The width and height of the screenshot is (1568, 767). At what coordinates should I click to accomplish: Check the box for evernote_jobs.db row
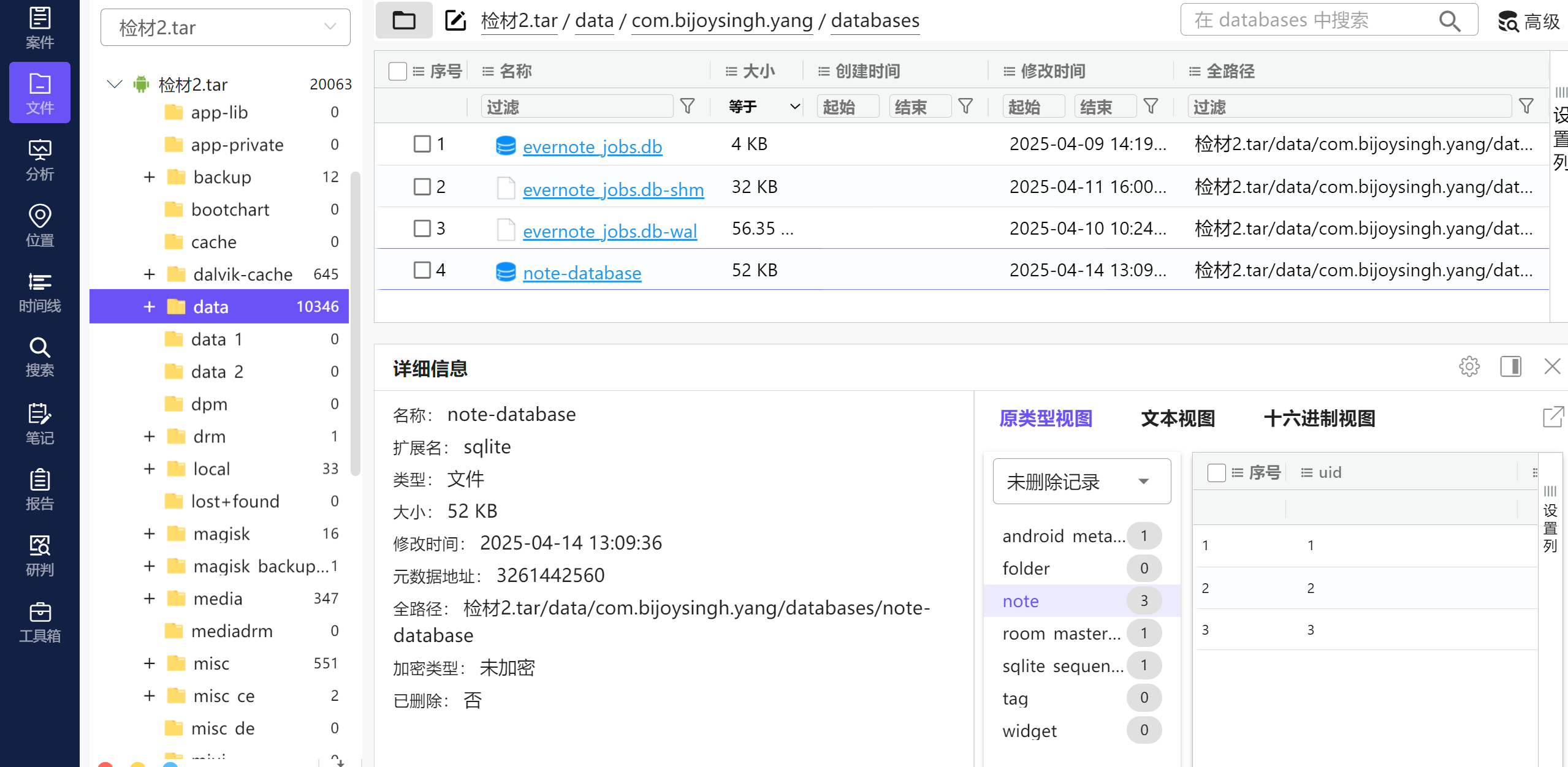(422, 144)
